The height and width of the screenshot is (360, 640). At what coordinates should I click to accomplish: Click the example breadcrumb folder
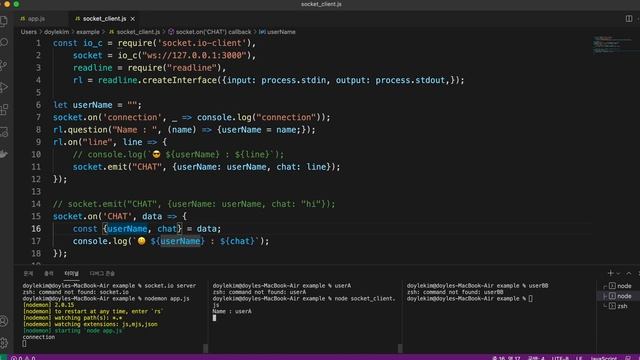88,32
